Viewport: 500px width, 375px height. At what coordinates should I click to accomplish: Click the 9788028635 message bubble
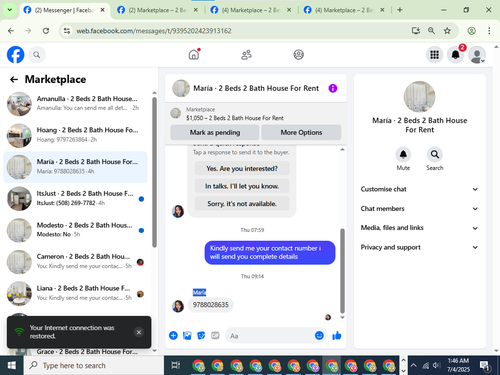click(211, 305)
